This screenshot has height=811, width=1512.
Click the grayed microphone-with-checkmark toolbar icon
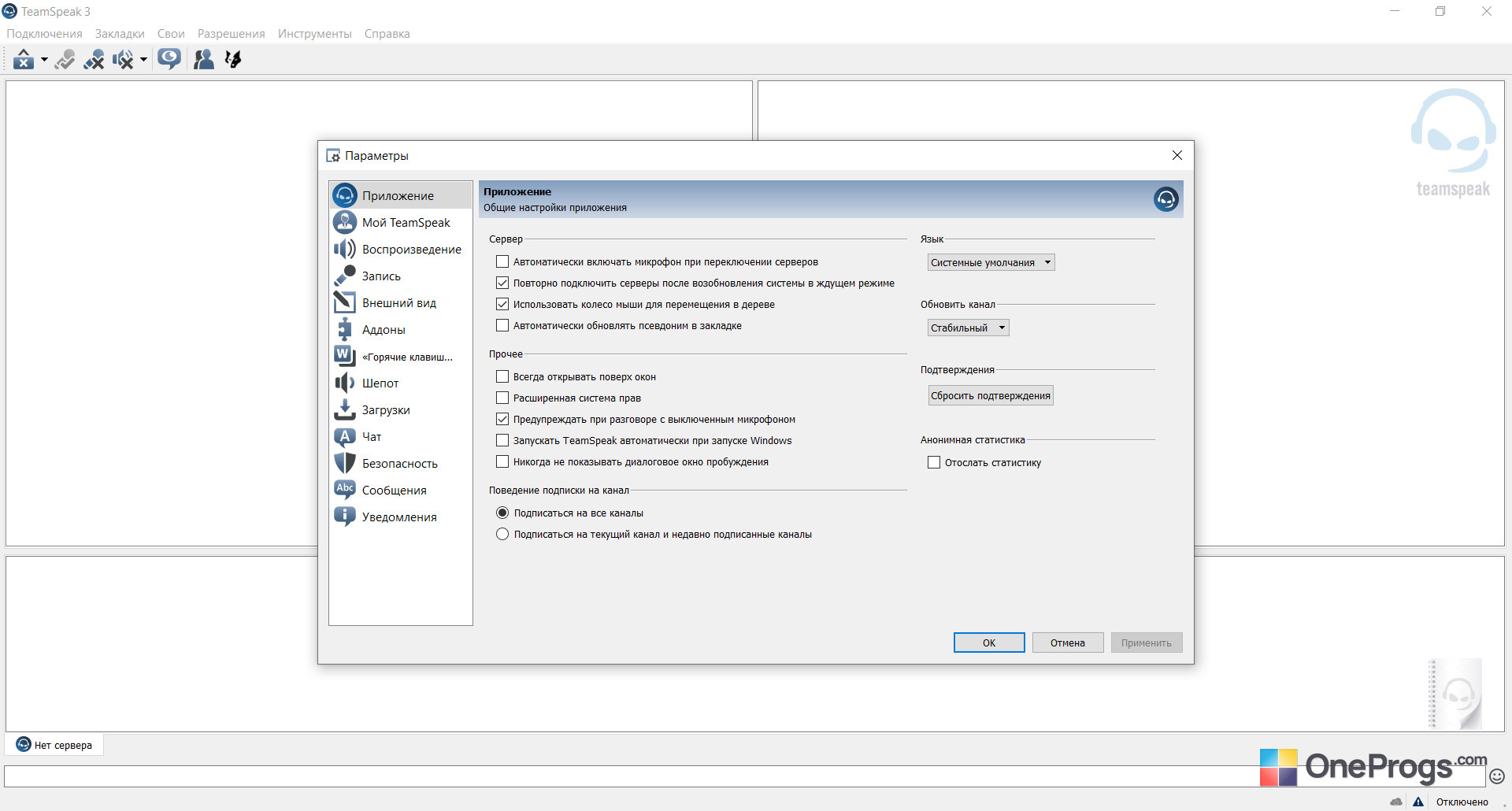(65, 59)
